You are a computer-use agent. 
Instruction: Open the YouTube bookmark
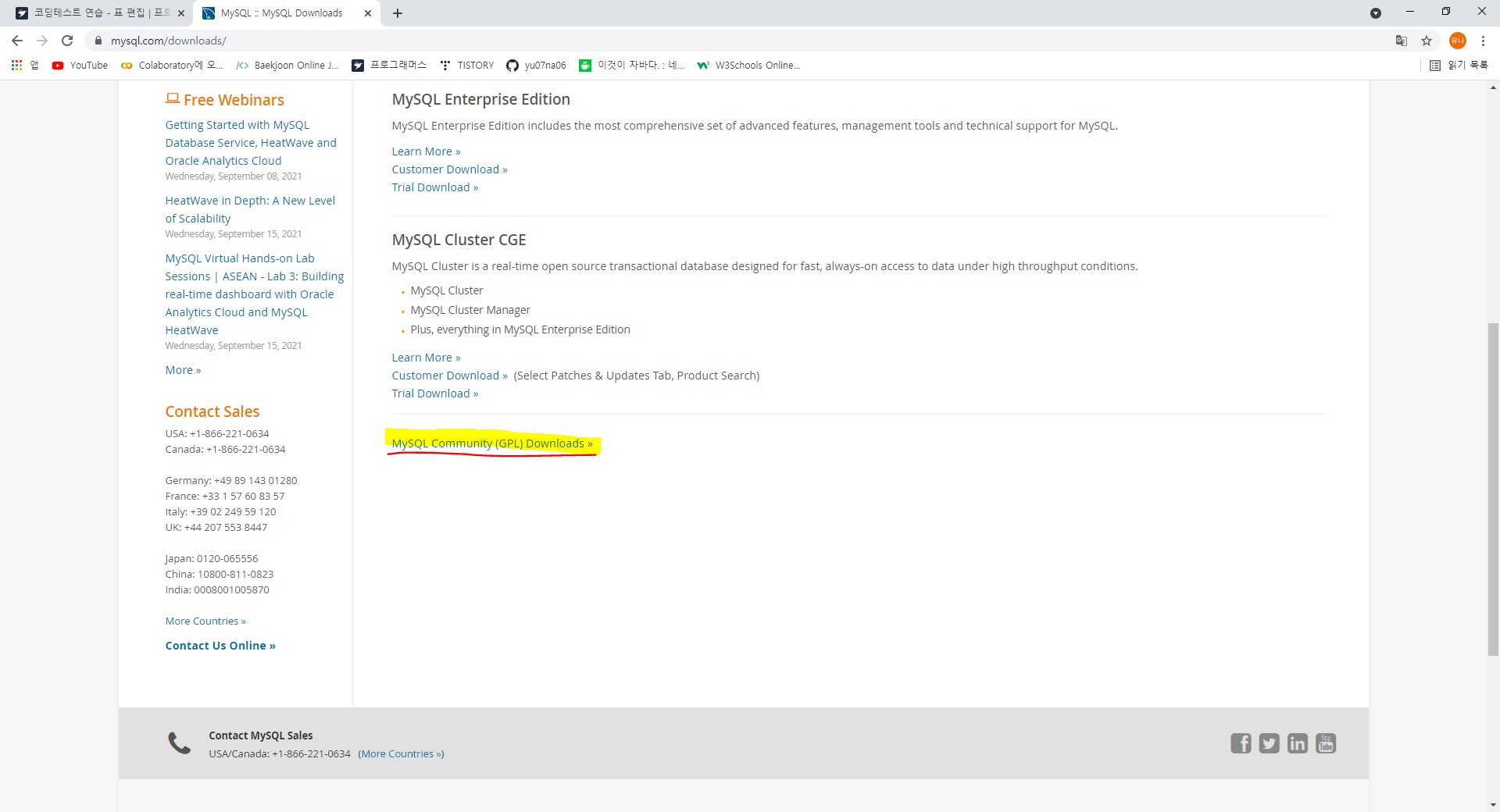pos(80,66)
